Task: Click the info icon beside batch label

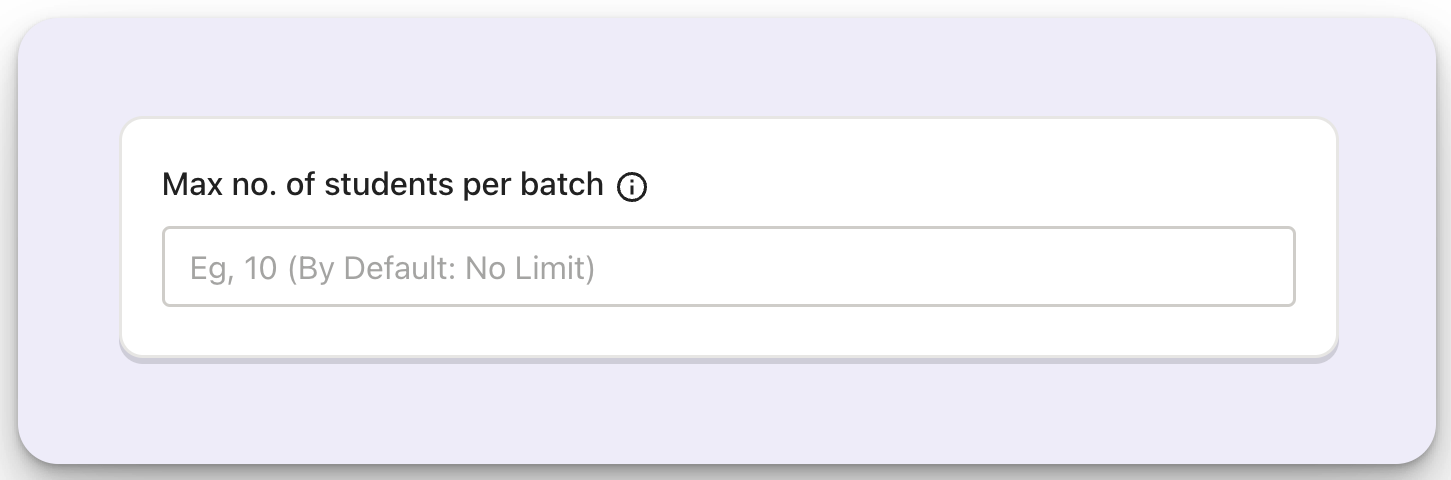Action: [x=632, y=187]
